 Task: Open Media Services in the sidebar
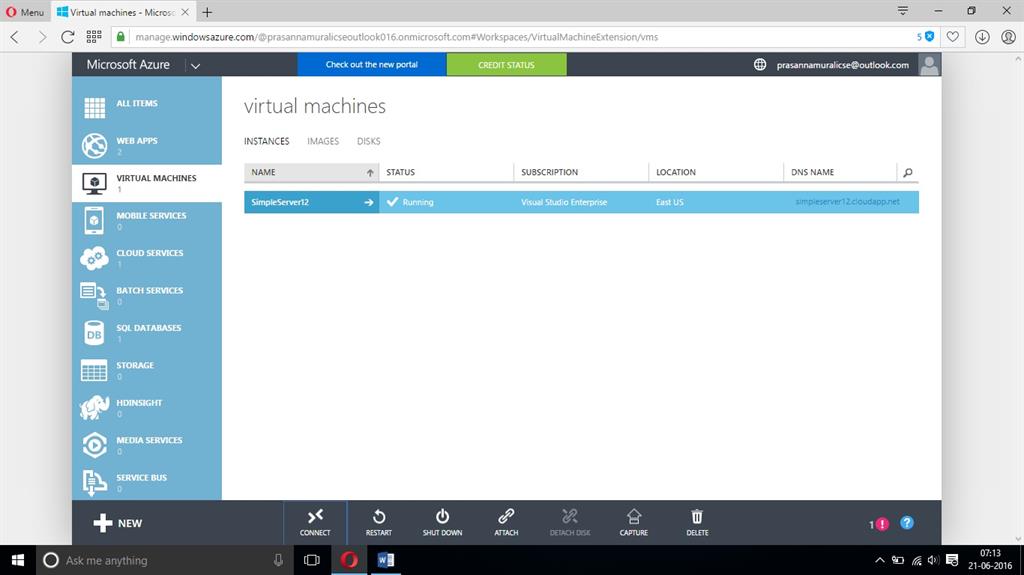pos(147,445)
